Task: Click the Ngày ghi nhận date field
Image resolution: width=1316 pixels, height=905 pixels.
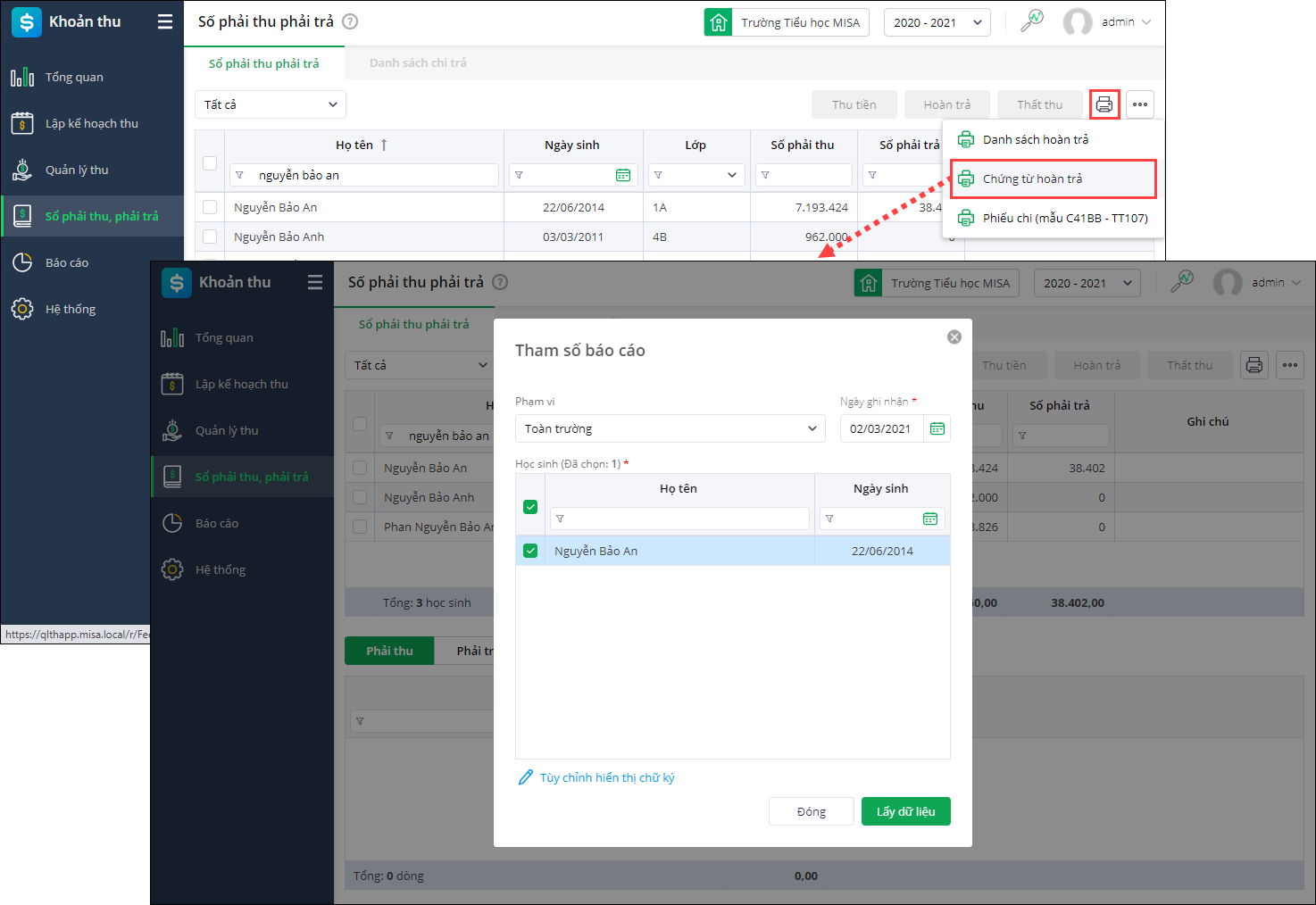Action: [x=881, y=428]
